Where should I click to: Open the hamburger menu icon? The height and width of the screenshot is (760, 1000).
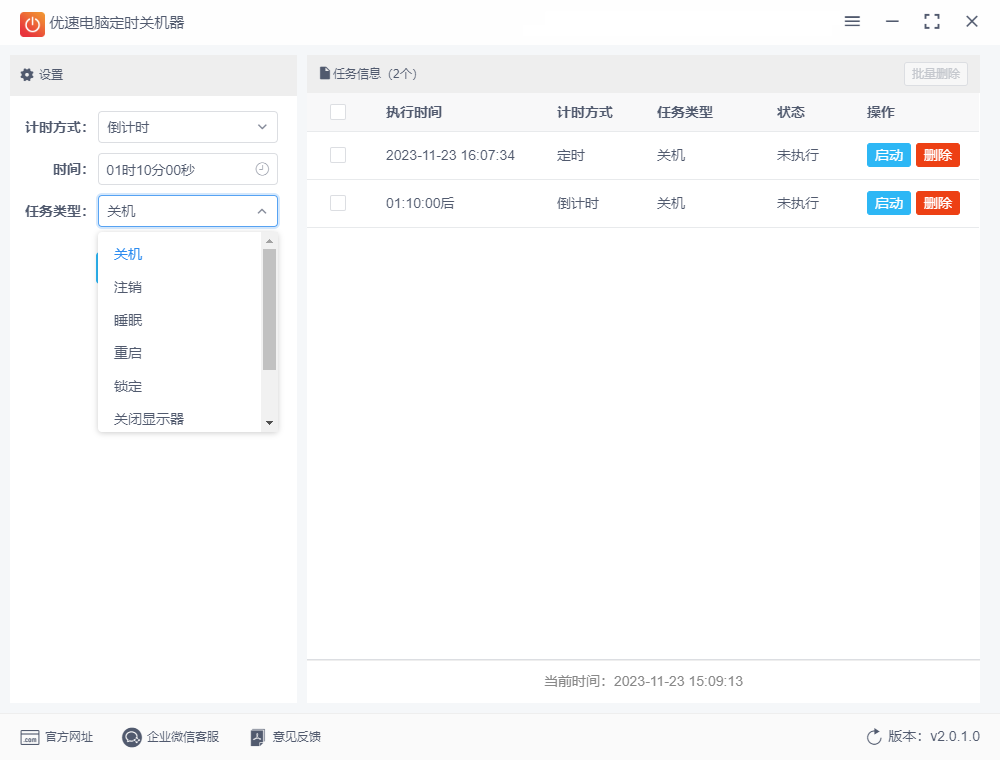tap(852, 21)
